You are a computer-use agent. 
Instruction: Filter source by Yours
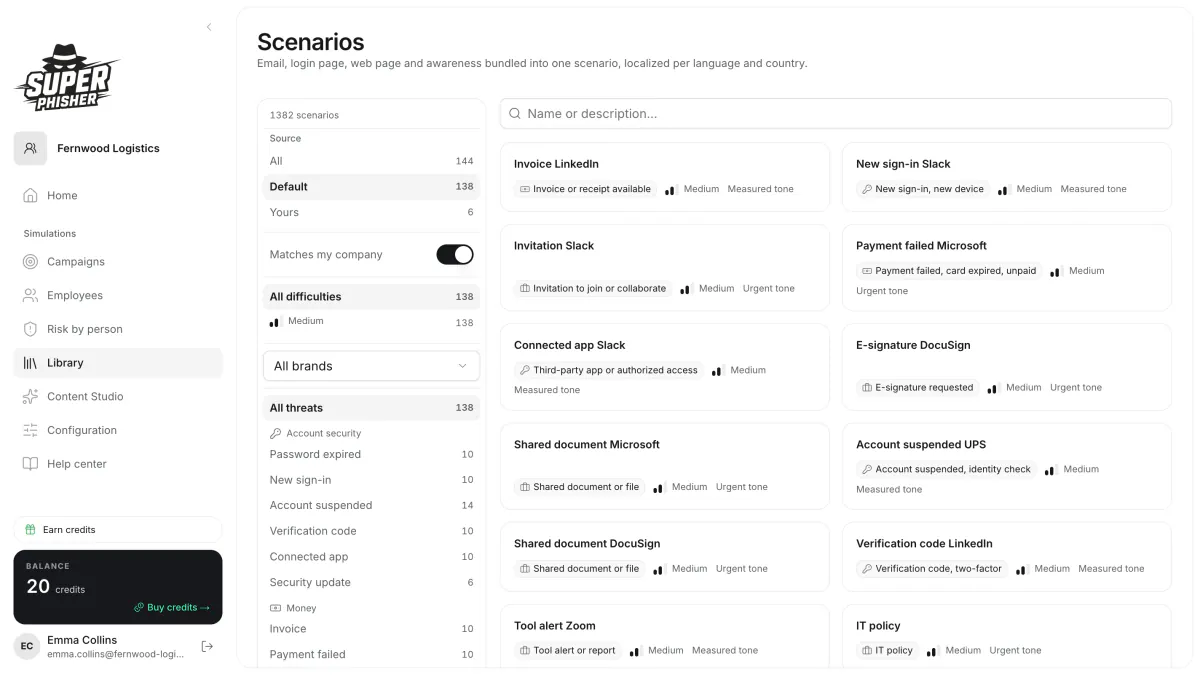371,212
